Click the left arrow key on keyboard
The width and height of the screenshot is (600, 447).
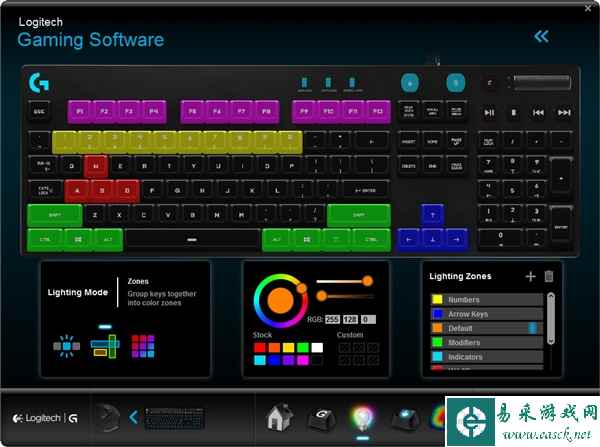click(x=409, y=240)
